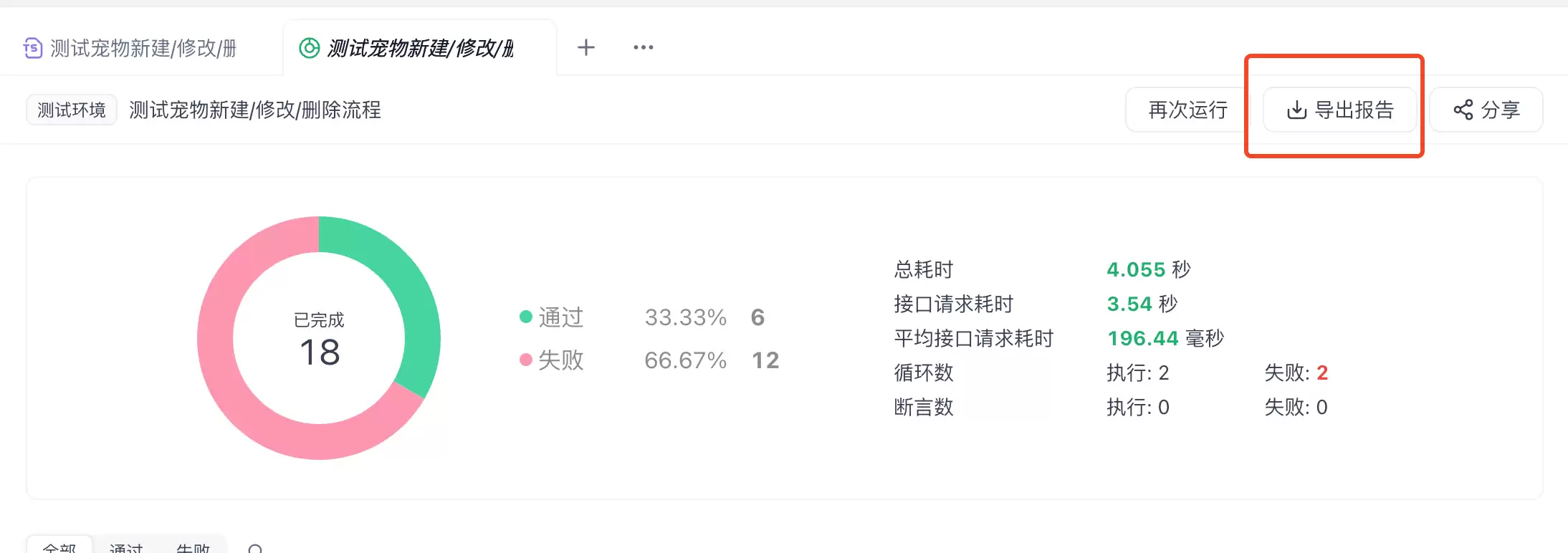Viewport: 1568px width, 553px height.
Task: Click the 66.67% failure percentage
Action: (x=686, y=360)
